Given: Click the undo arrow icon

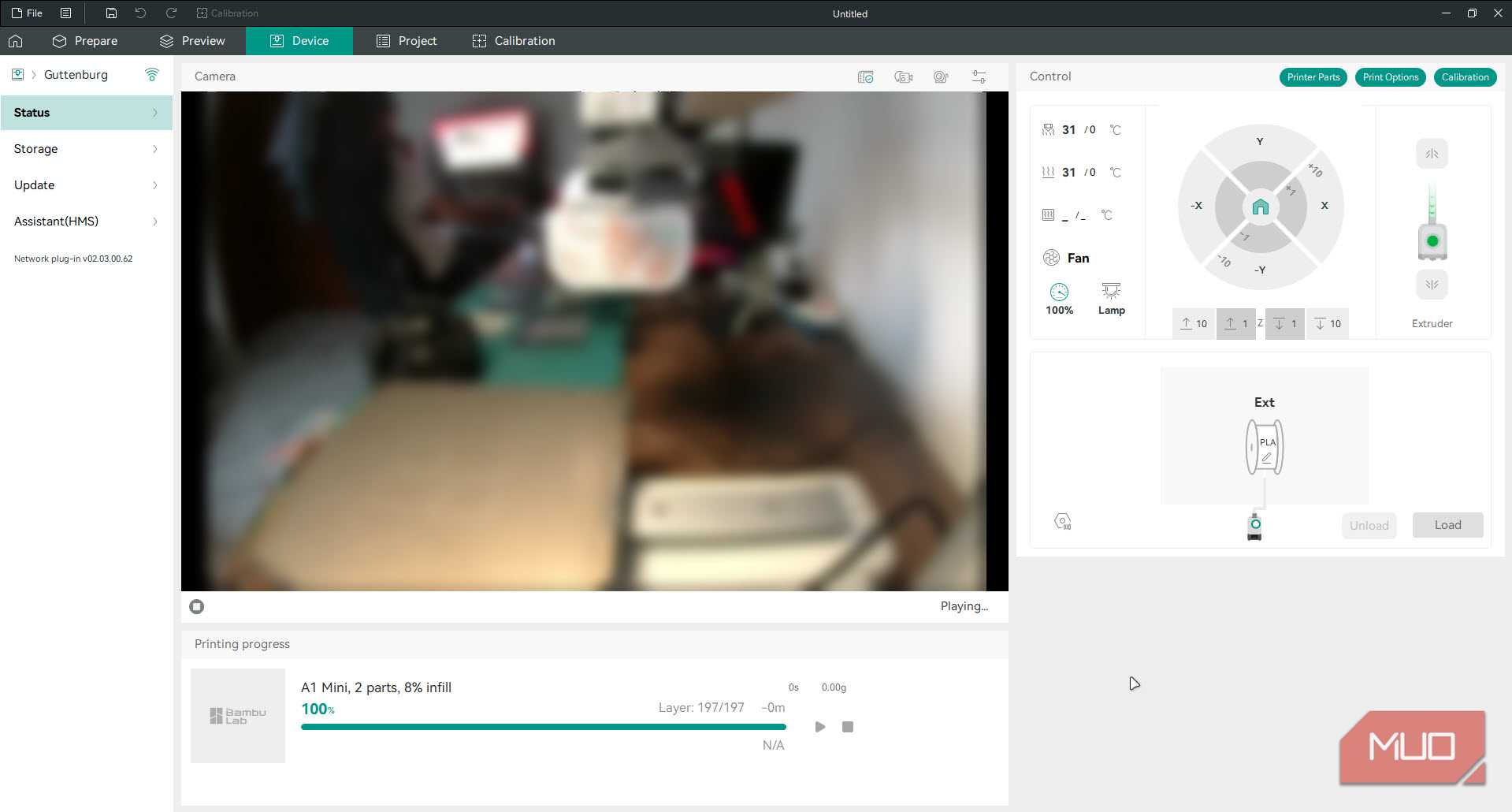Looking at the screenshot, I should (x=140, y=13).
